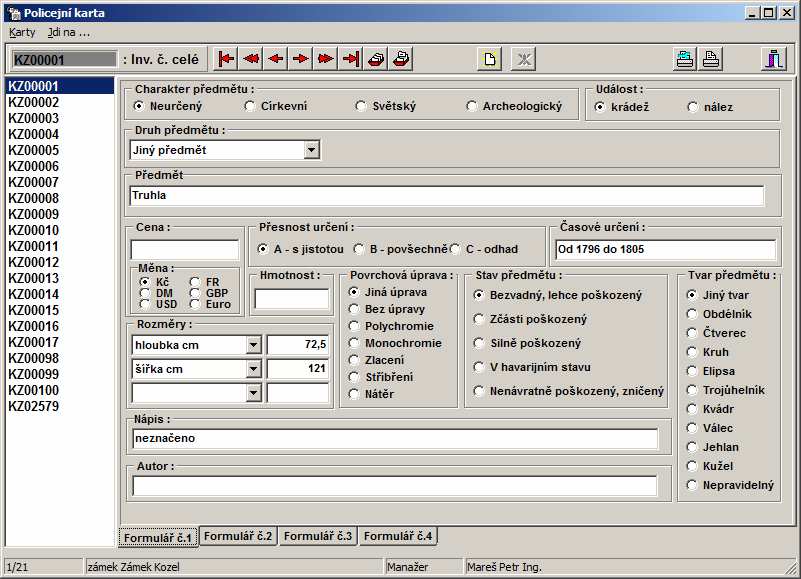The height and width of the screenshot is (579, 801).
Task: Switch to Formulář č.3 tab
Action: [x=318, y=537]
